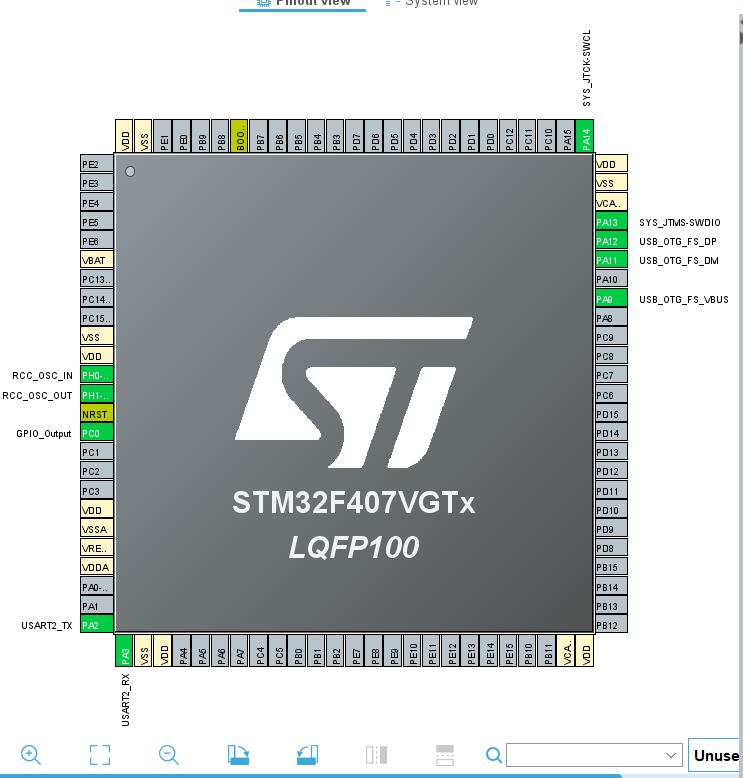Switch to the System view tab
Viewport: 743px width, 778px height.
pyautogui.click(x=431, y=3)
